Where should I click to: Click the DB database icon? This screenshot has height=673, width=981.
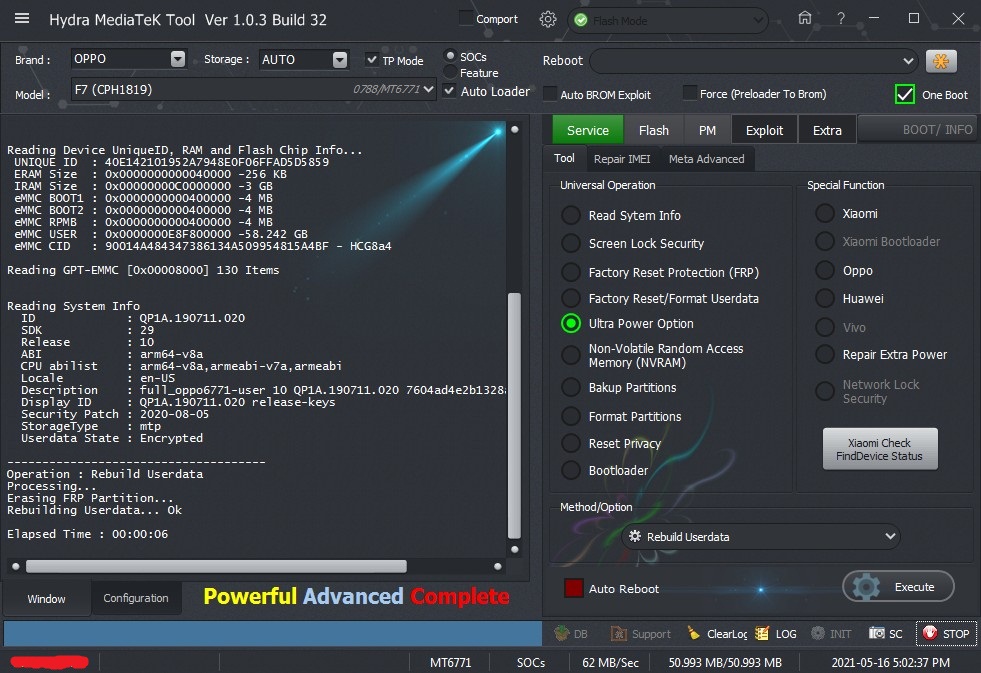562,634
